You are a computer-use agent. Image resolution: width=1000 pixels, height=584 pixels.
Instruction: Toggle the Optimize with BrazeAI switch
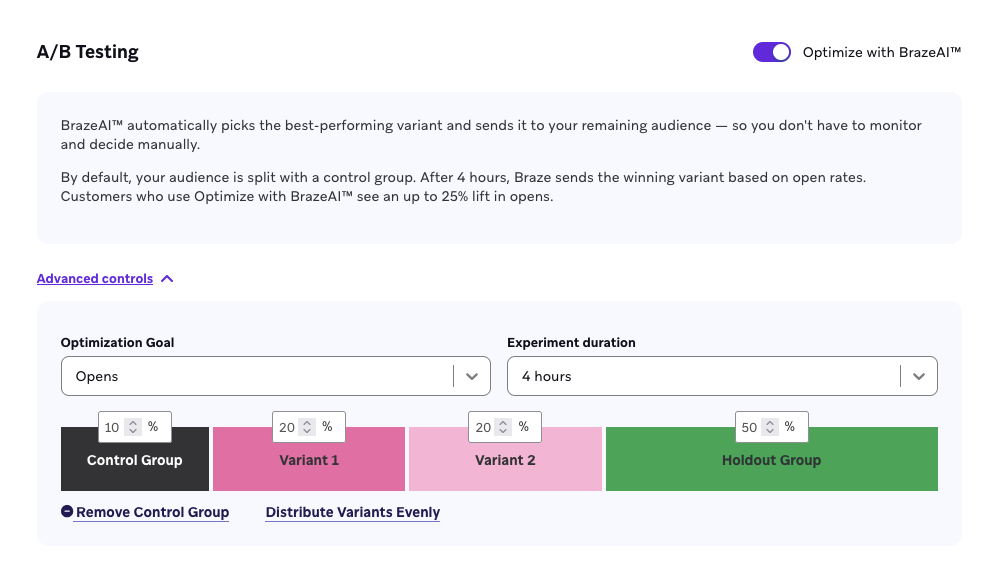(772, 52)
